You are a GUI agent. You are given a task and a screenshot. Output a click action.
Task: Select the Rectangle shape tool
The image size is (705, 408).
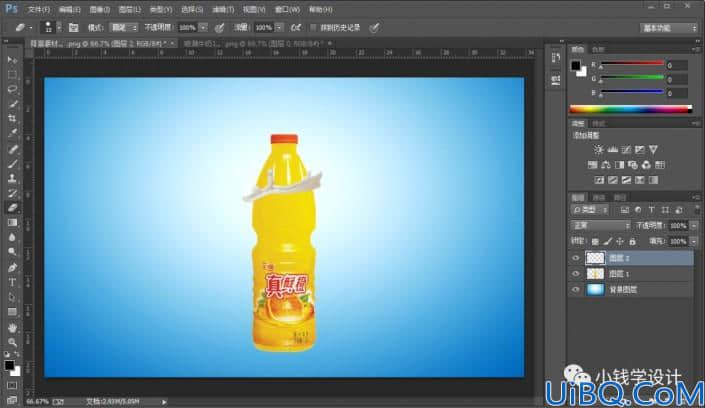[x=12, y=312]
